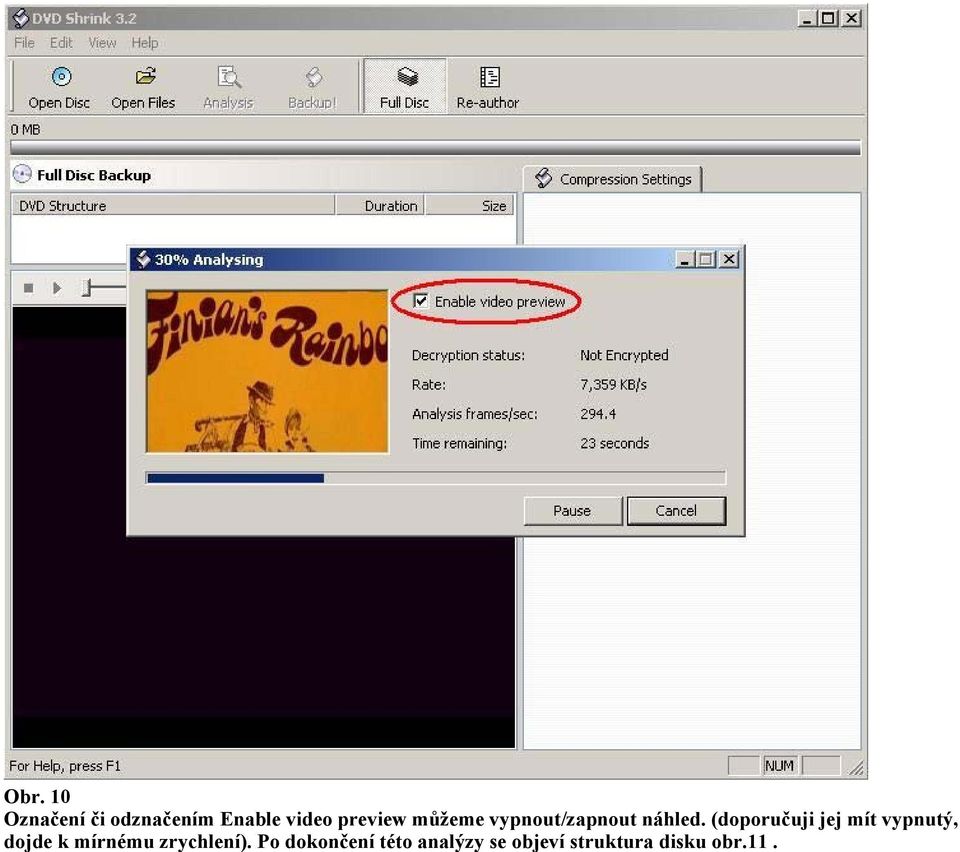The width and height of the screenshot is (960, 852).
Task: Click the Analysing dialog title icon
Action: coord(143,260)
